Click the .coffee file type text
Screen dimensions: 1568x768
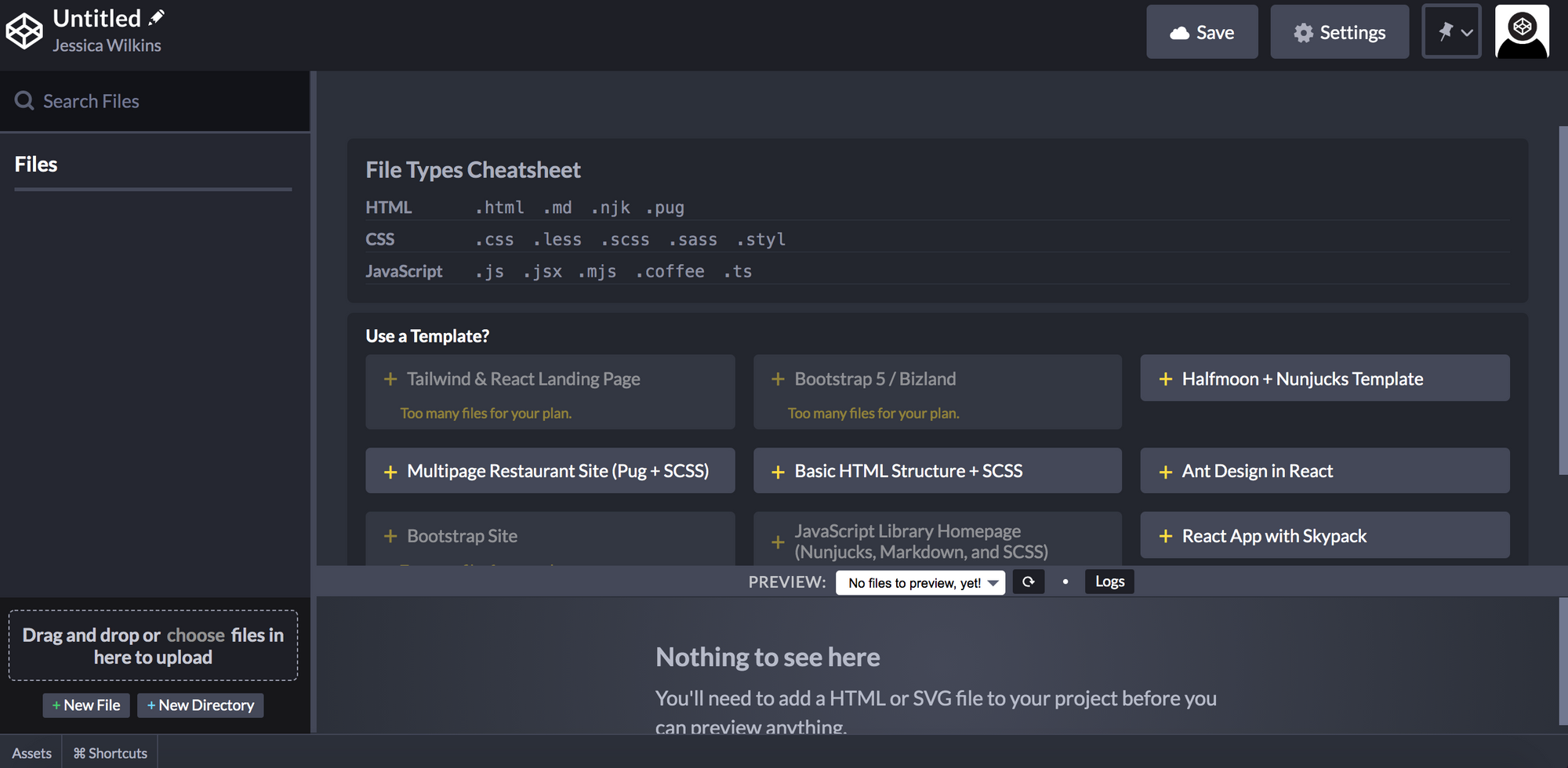[x=670, y=271]
